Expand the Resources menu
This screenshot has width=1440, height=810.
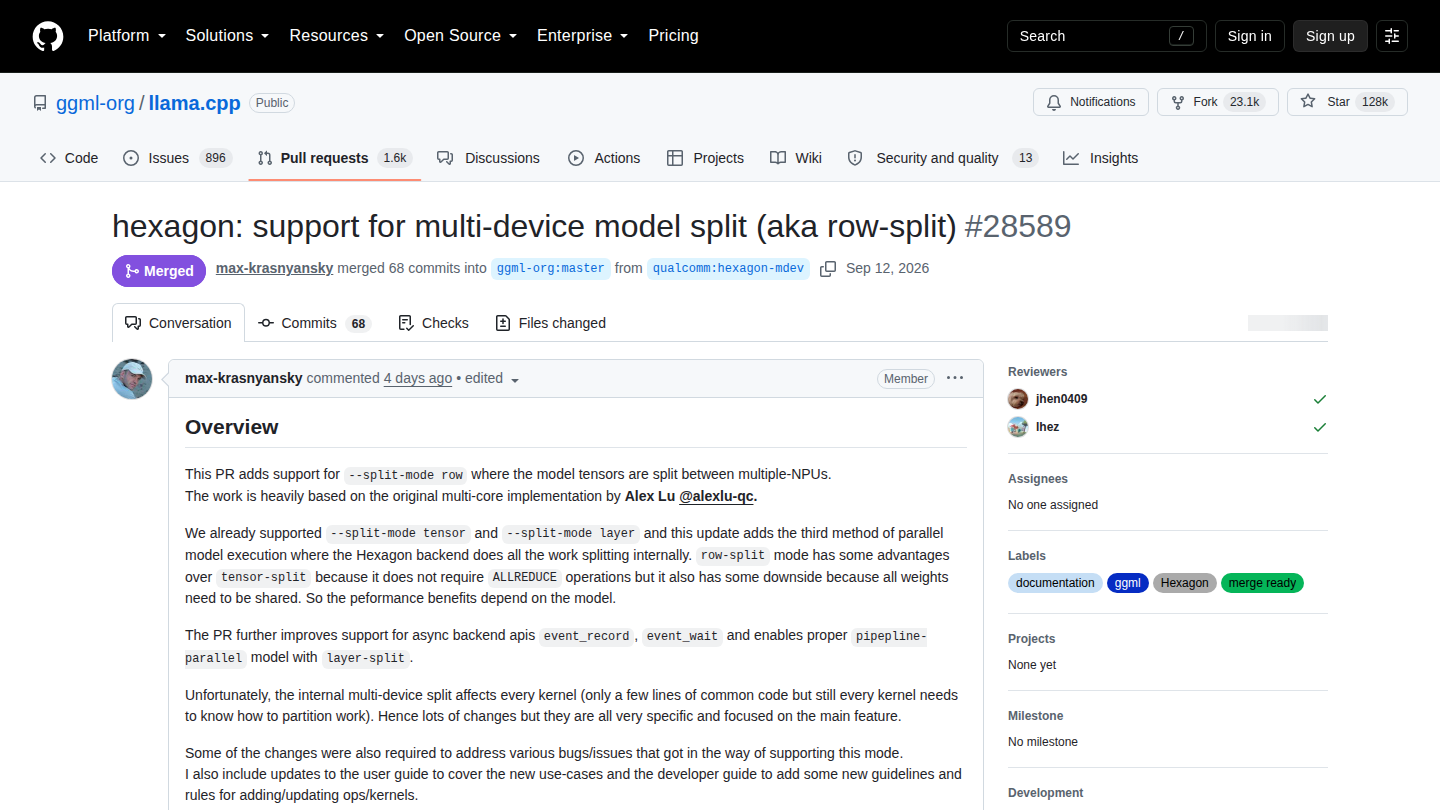pos(337,36)
